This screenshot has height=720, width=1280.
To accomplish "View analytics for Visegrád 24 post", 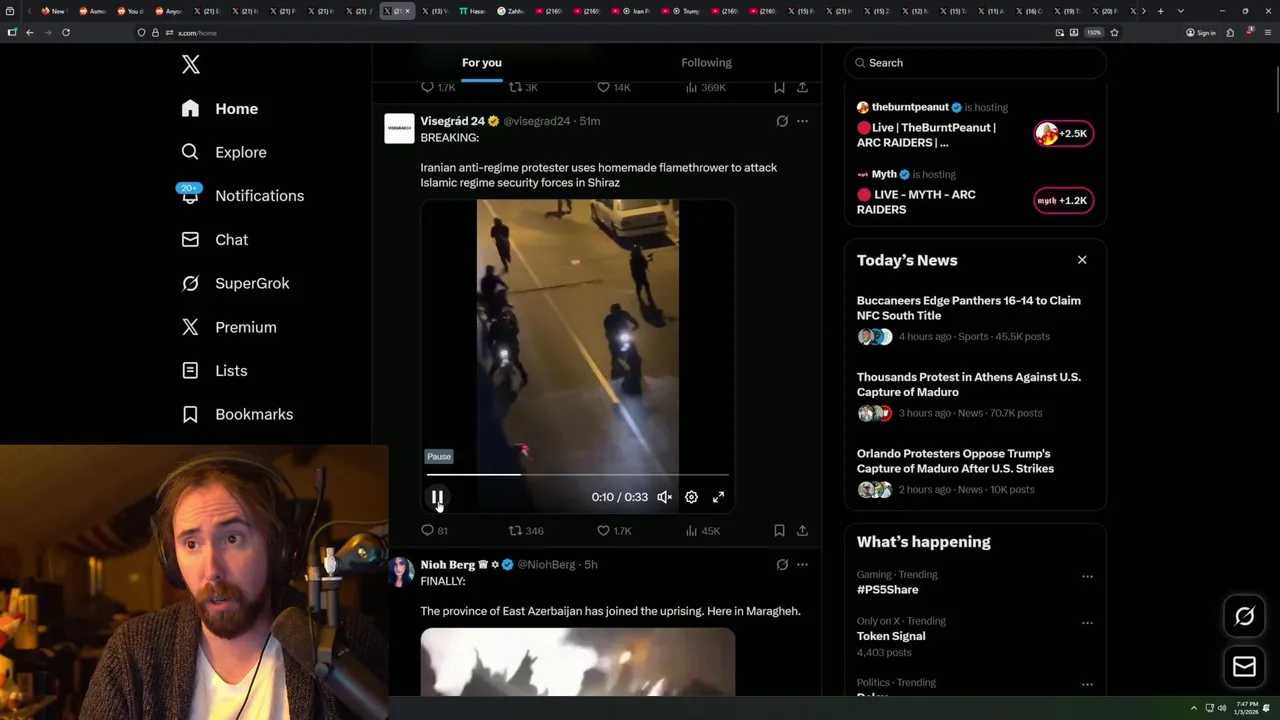I will point(703,531).
